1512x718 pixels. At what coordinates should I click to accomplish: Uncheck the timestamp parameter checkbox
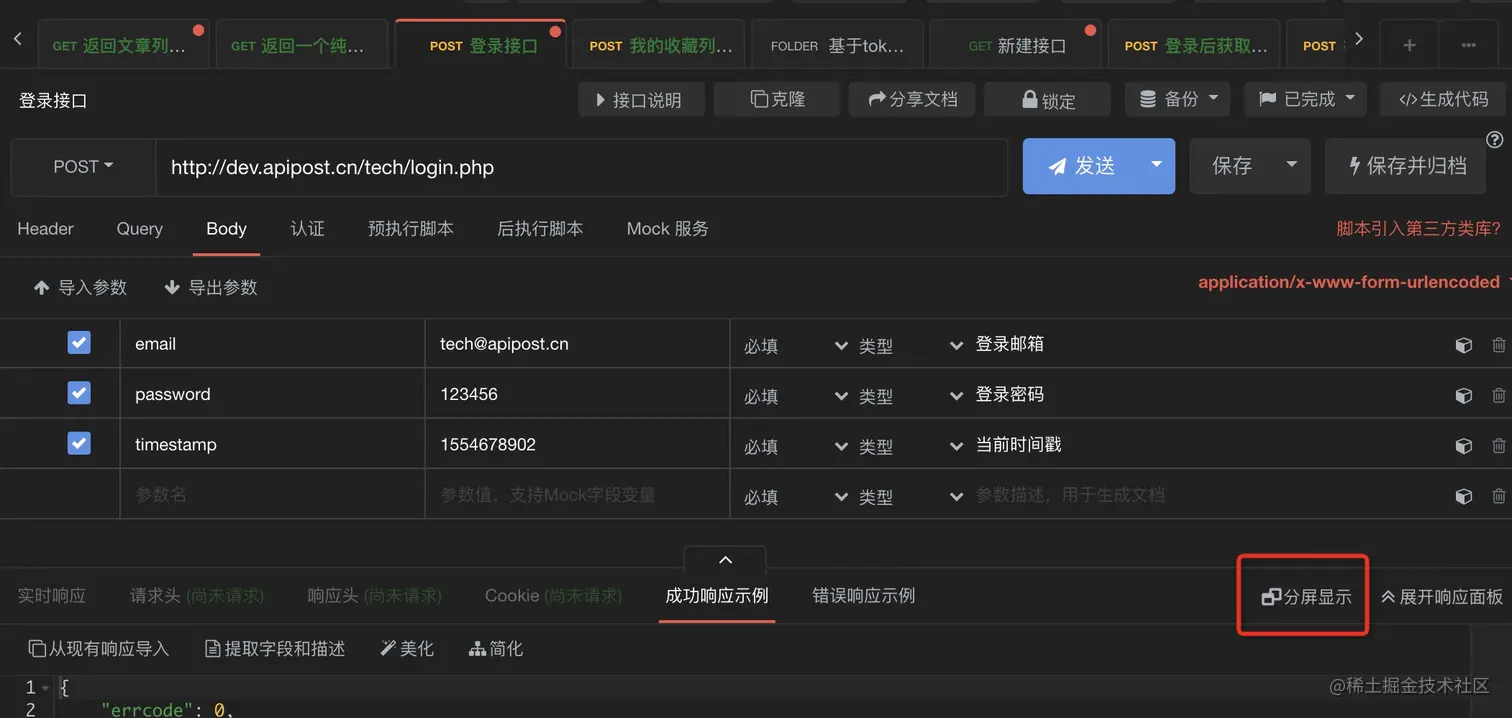[79, 443]
